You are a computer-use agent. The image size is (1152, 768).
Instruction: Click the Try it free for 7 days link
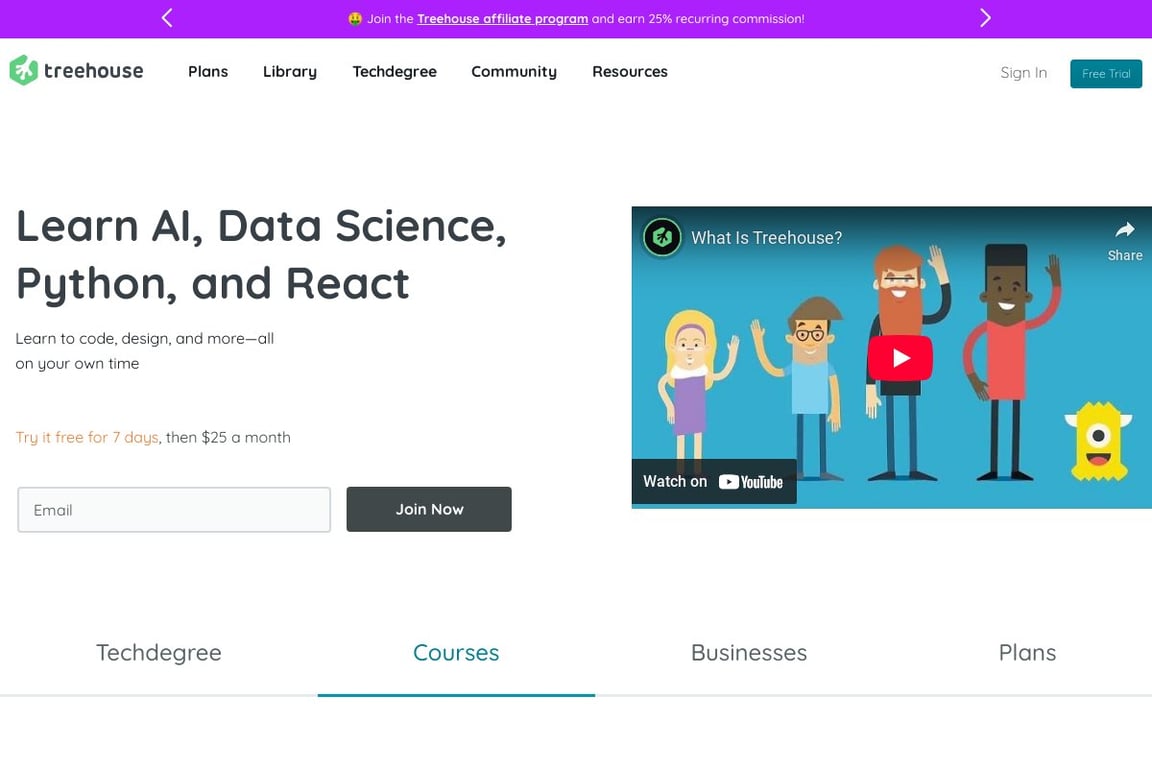click(87, 437)
